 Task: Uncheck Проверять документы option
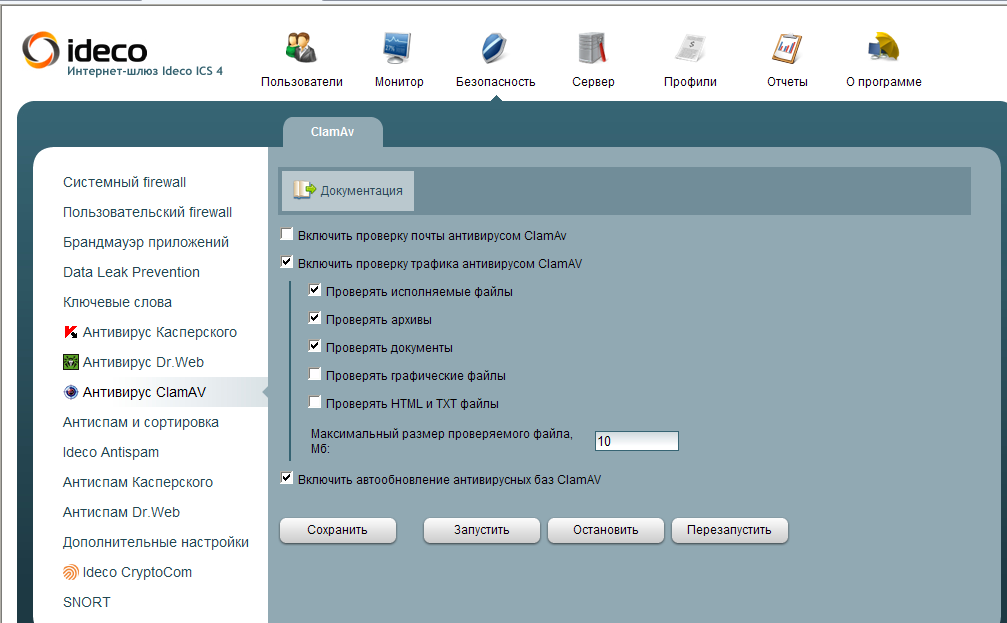315,346
